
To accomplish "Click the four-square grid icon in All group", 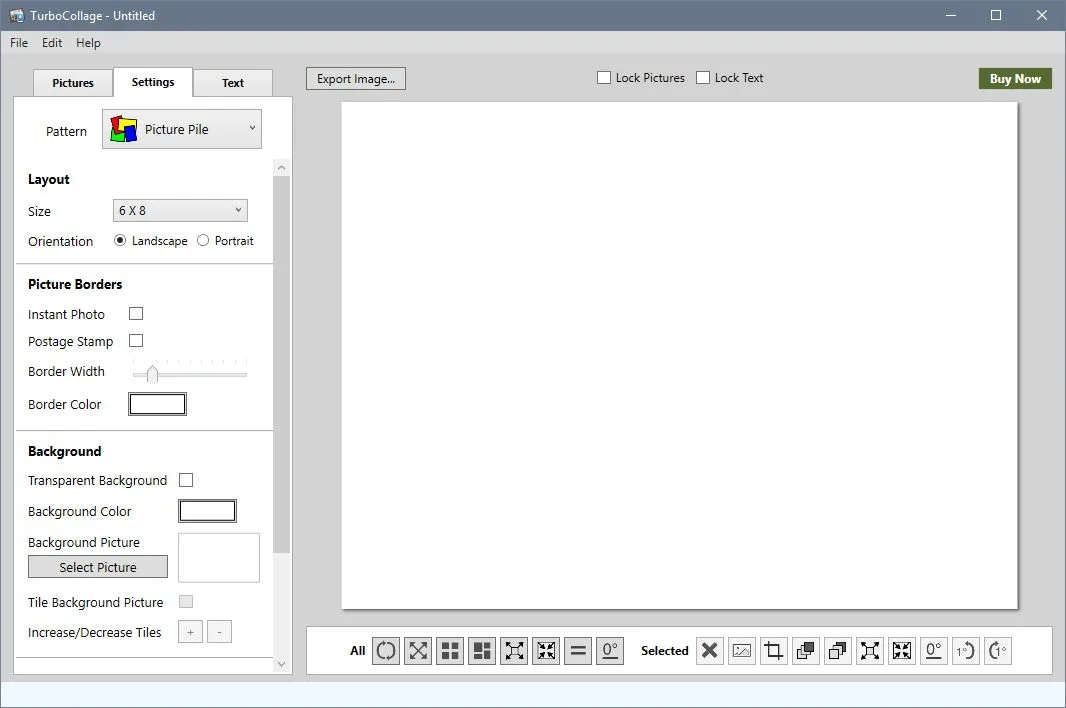I will tap(450, 651).
